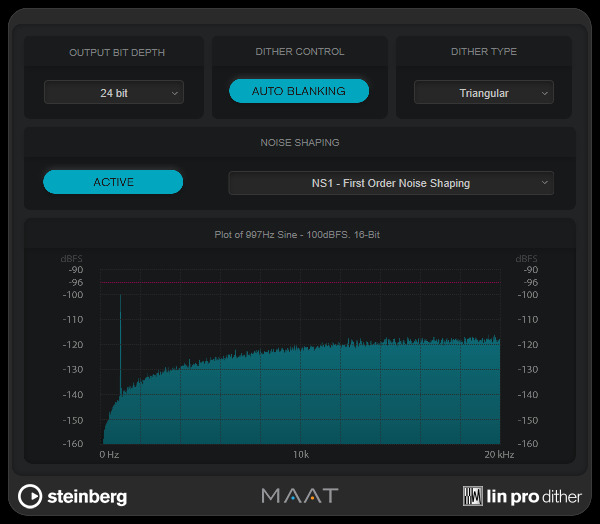Open the Triangular dither type dropdown
The height and width of the screenshot is (524, 600).
[x=484, y=93]
